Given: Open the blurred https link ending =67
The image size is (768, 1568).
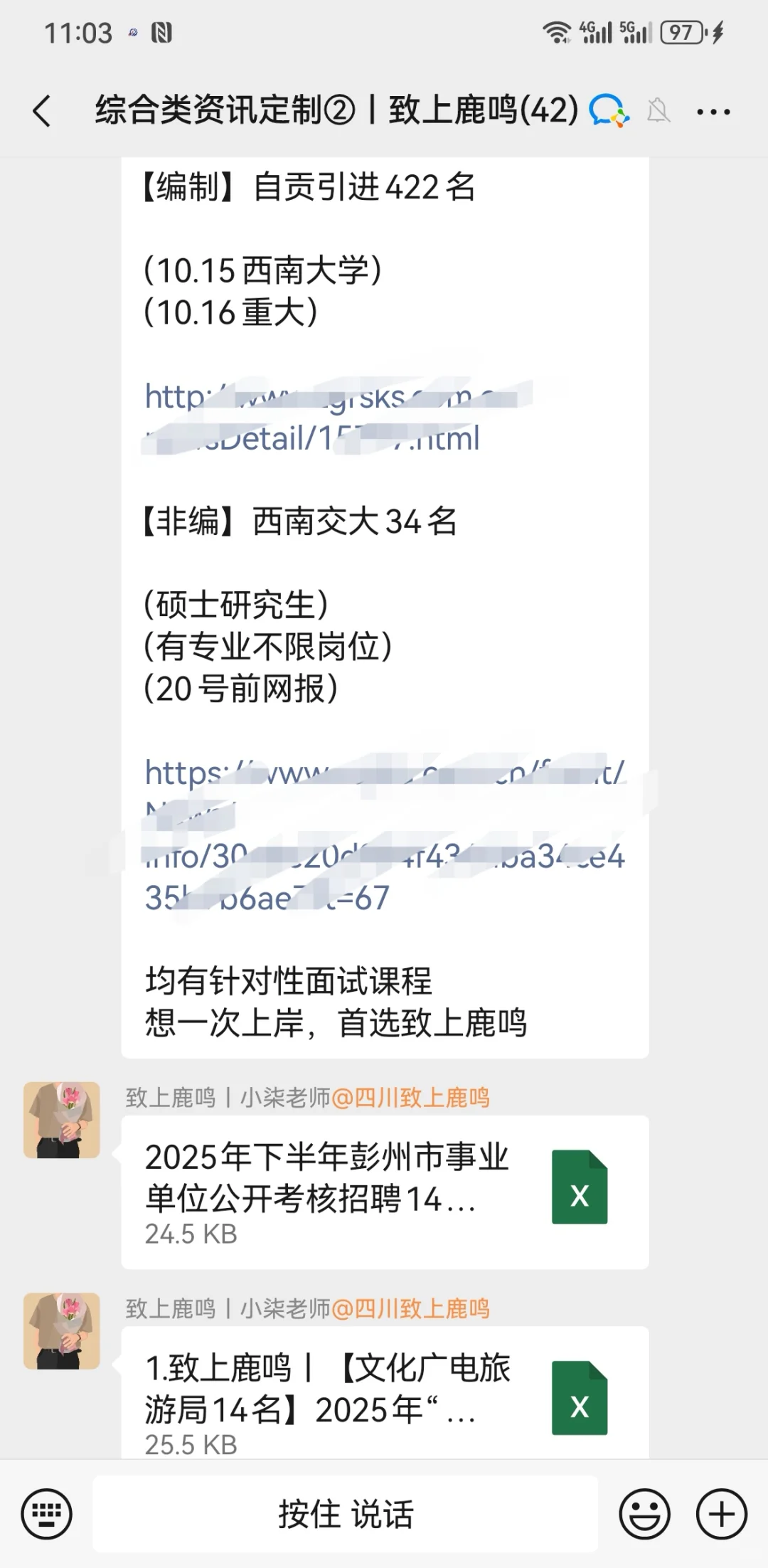Looking at the screenshot, I should click(x=385, y=835).
